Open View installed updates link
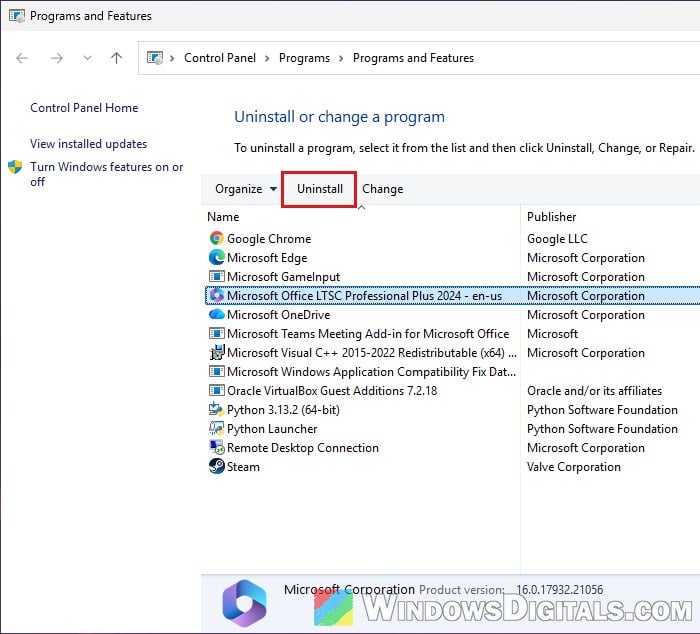 click(x=88, y=144)
